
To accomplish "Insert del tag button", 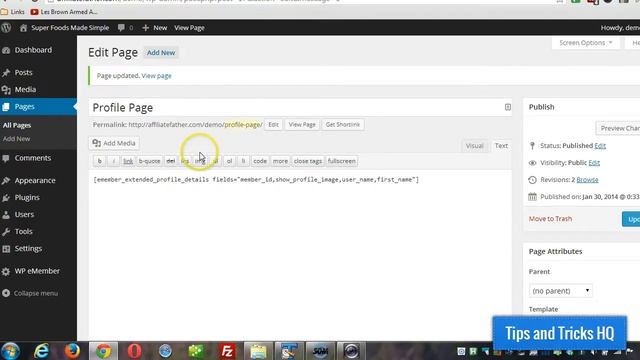I will click(171, 161).
